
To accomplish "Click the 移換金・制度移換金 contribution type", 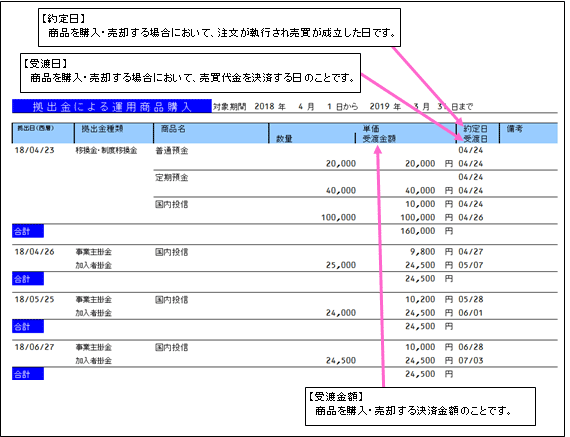I will [x=107, y=151].
